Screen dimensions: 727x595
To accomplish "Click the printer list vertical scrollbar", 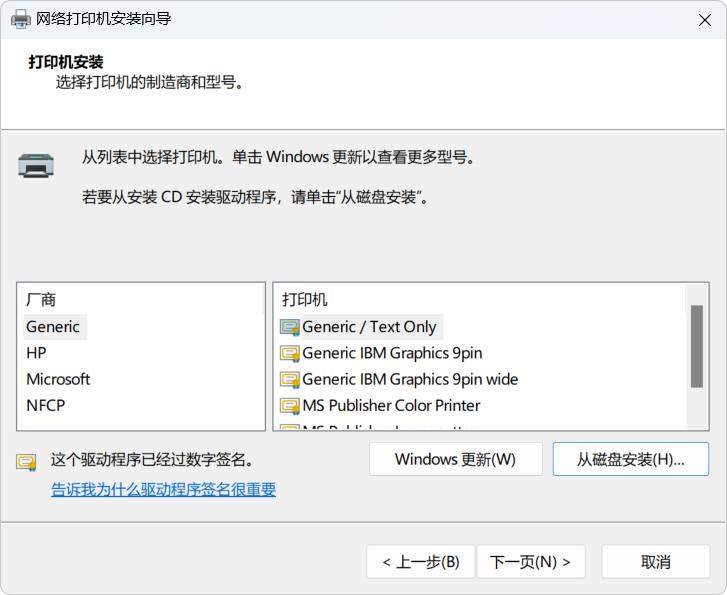I will pyautogui.click(x=697, y=345).
